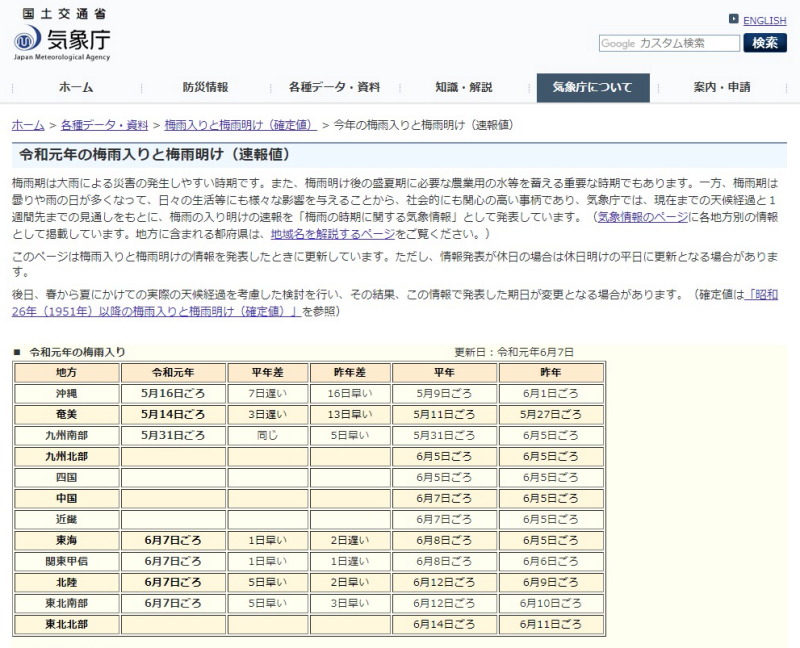Click the arrow icon beside ENGLISH

733,19
